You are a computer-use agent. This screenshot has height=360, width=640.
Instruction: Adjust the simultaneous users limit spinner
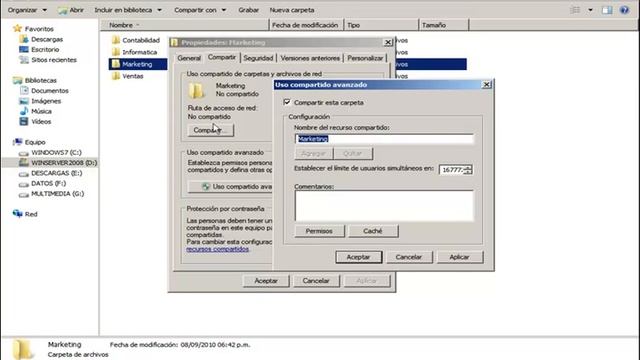[x=468, y=169]
